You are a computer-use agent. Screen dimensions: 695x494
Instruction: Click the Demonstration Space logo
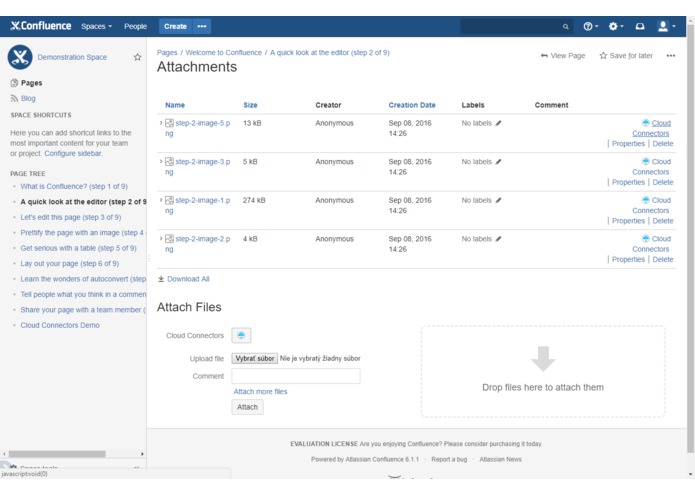(x=20, y=57)
